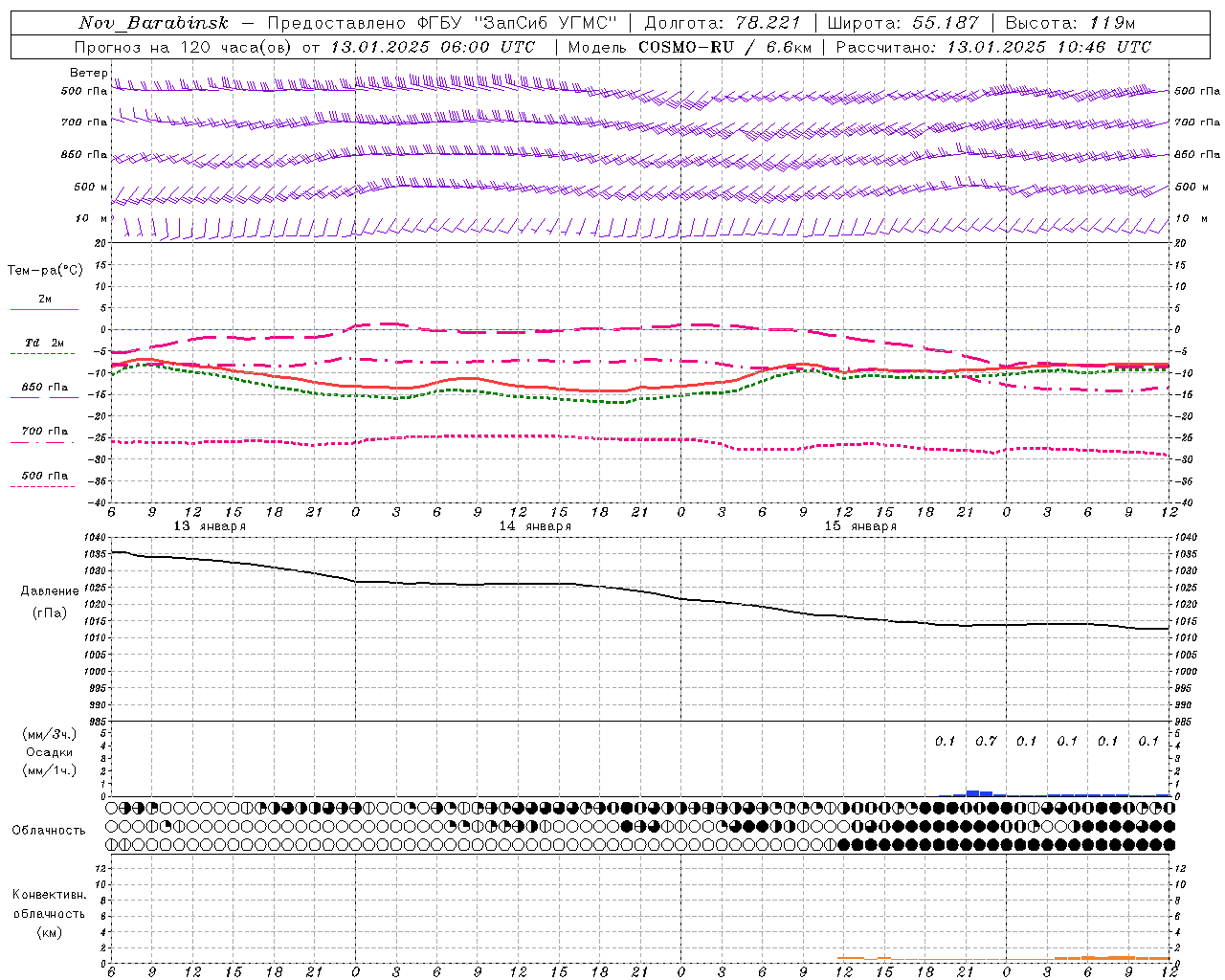Click the dash-dot line sample under '700 гПа' legend
Viewport: 1225px width, 980px height.
pos(43,442)
